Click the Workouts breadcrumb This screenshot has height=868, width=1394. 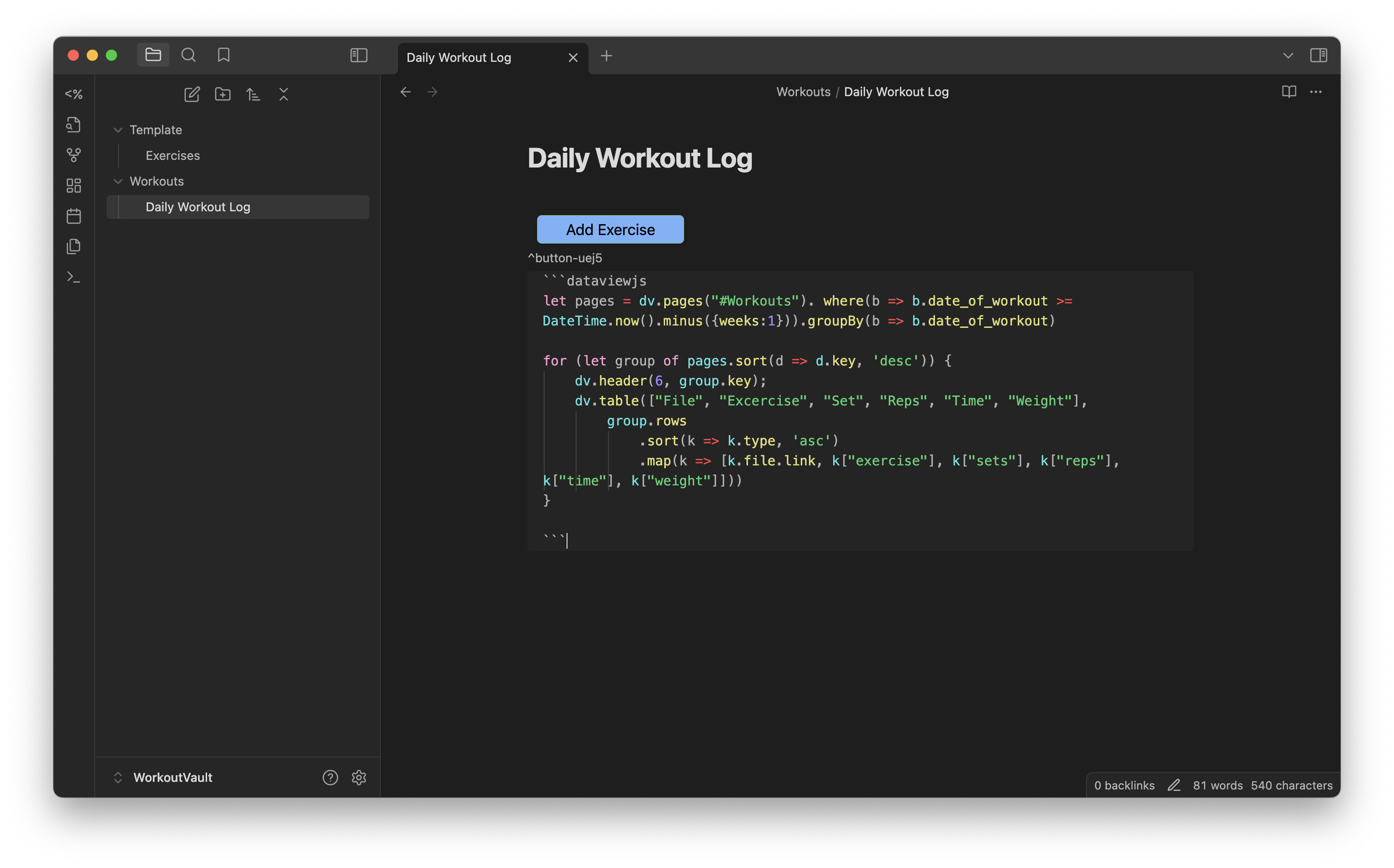coord(803,92)
